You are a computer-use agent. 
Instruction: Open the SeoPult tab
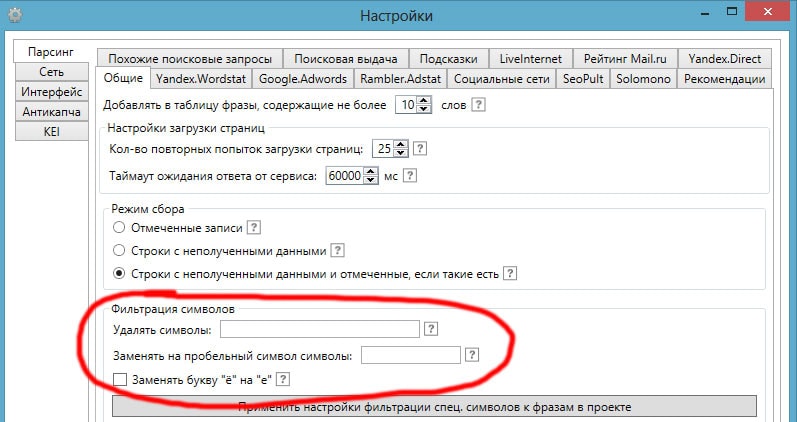[x=583, y=79]
